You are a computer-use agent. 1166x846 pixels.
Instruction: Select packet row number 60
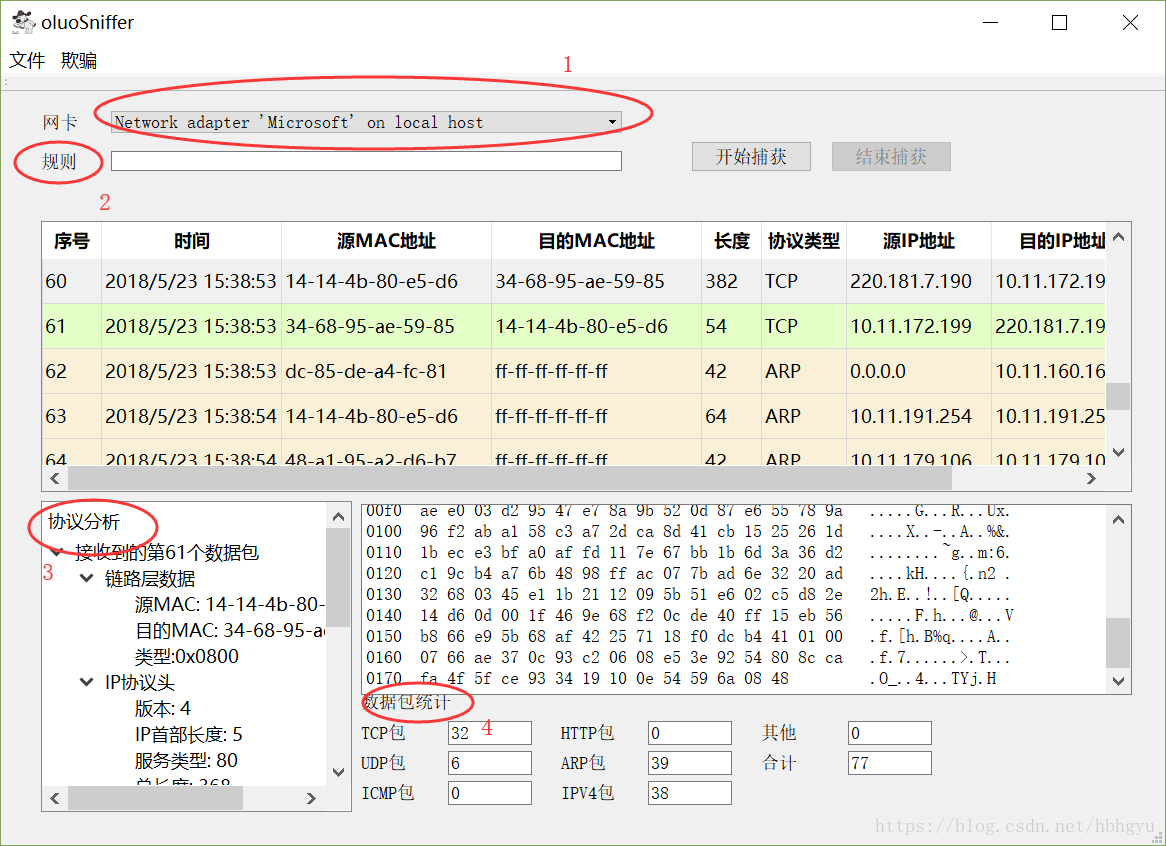(573, 281)
